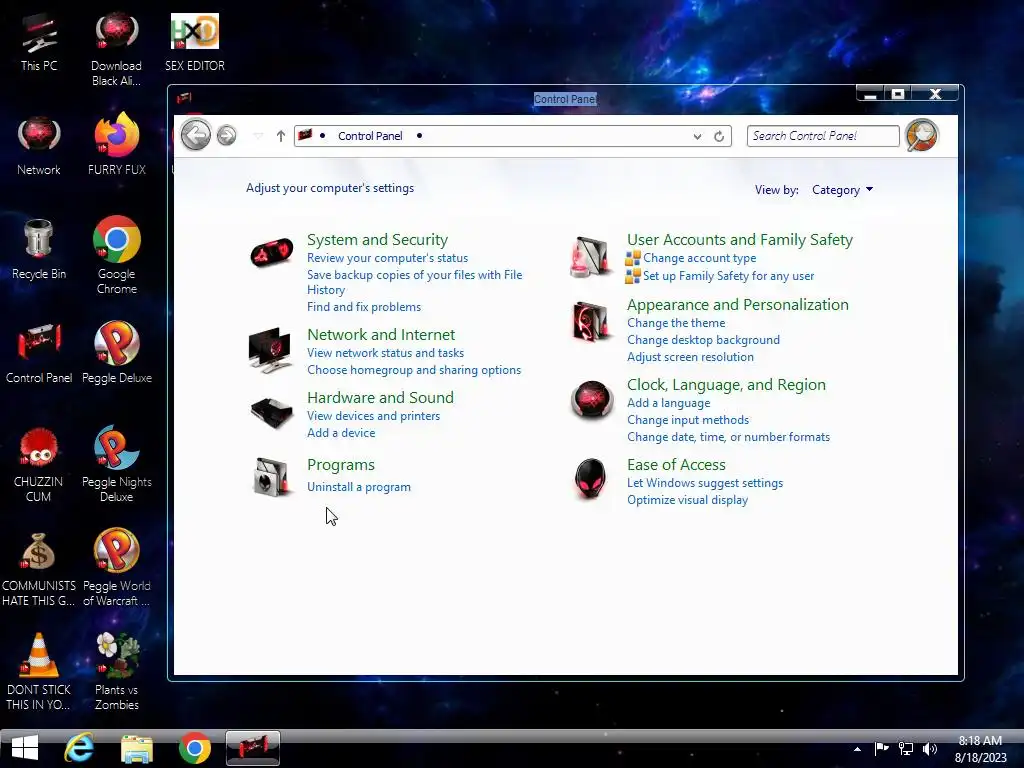
Task: Refresh the Control Panel address bar
Action: (719, 136)
